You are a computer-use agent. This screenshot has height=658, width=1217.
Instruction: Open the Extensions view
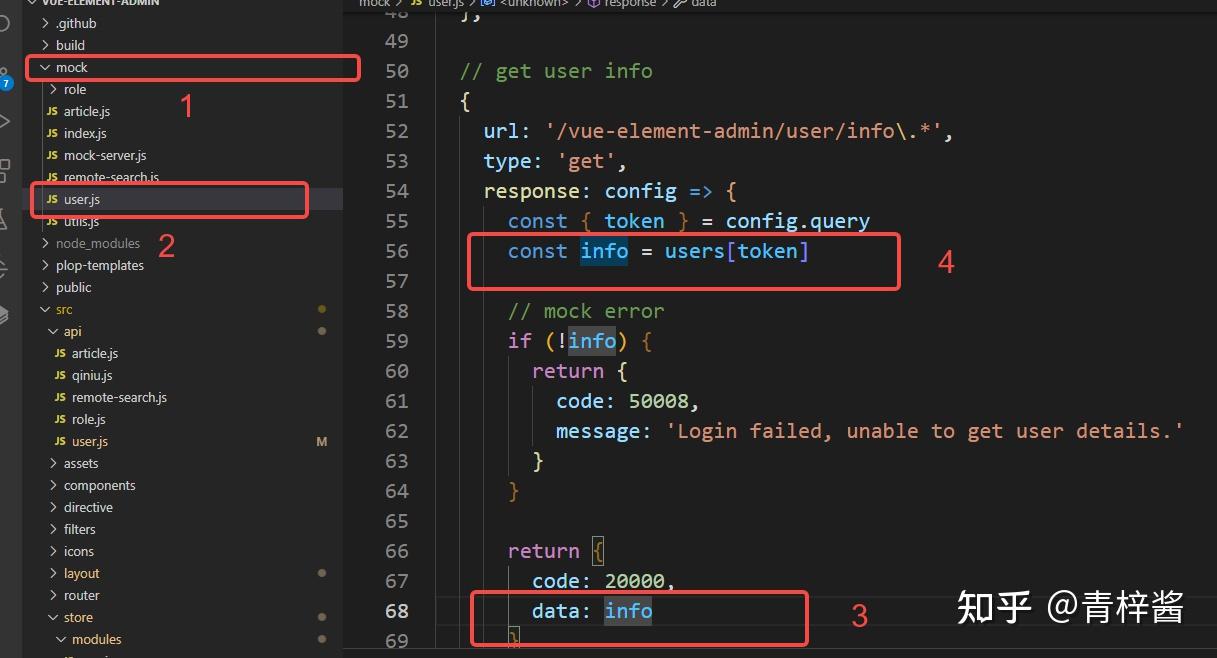5,169
